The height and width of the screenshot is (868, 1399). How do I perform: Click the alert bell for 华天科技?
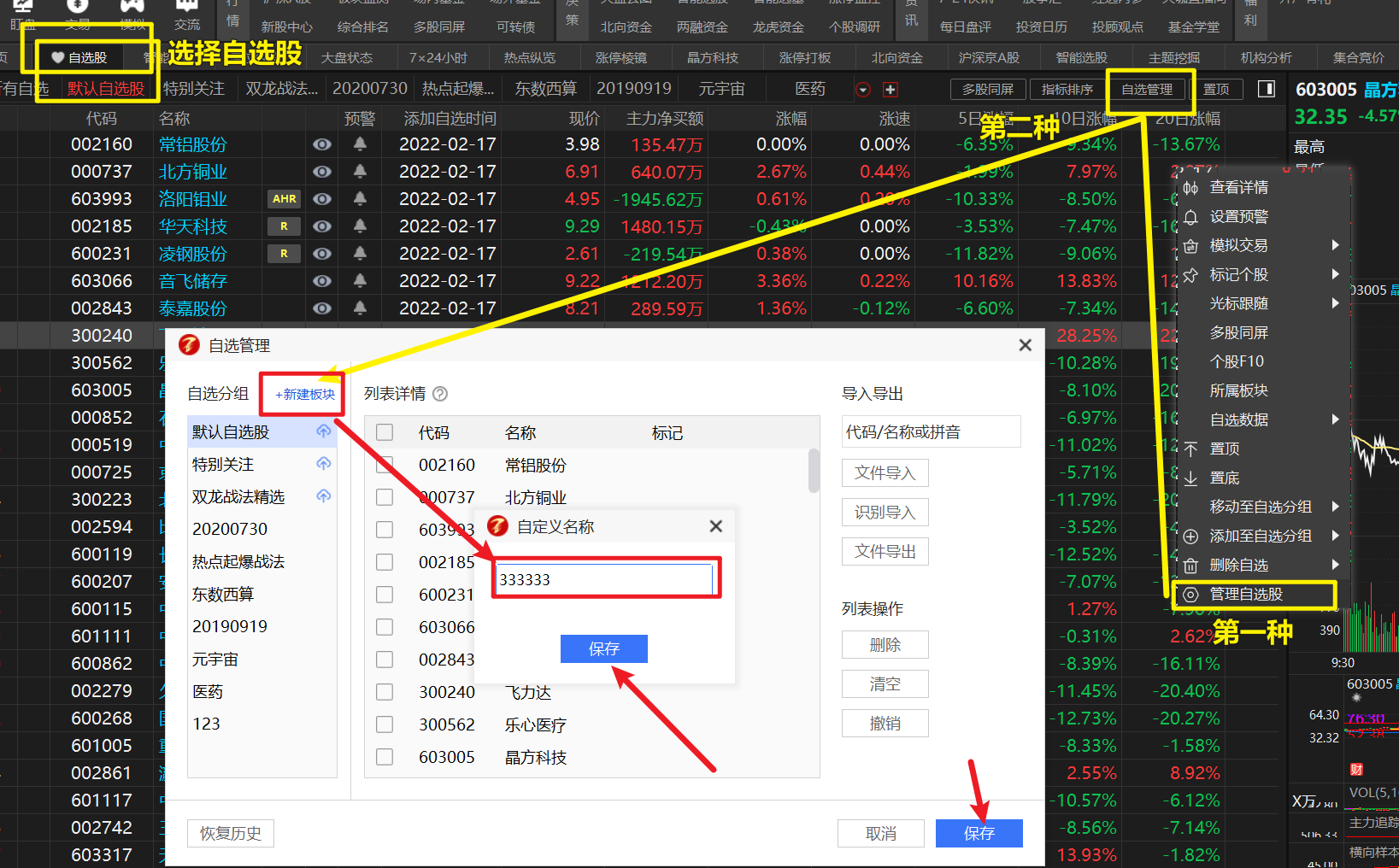pos(360,226)
